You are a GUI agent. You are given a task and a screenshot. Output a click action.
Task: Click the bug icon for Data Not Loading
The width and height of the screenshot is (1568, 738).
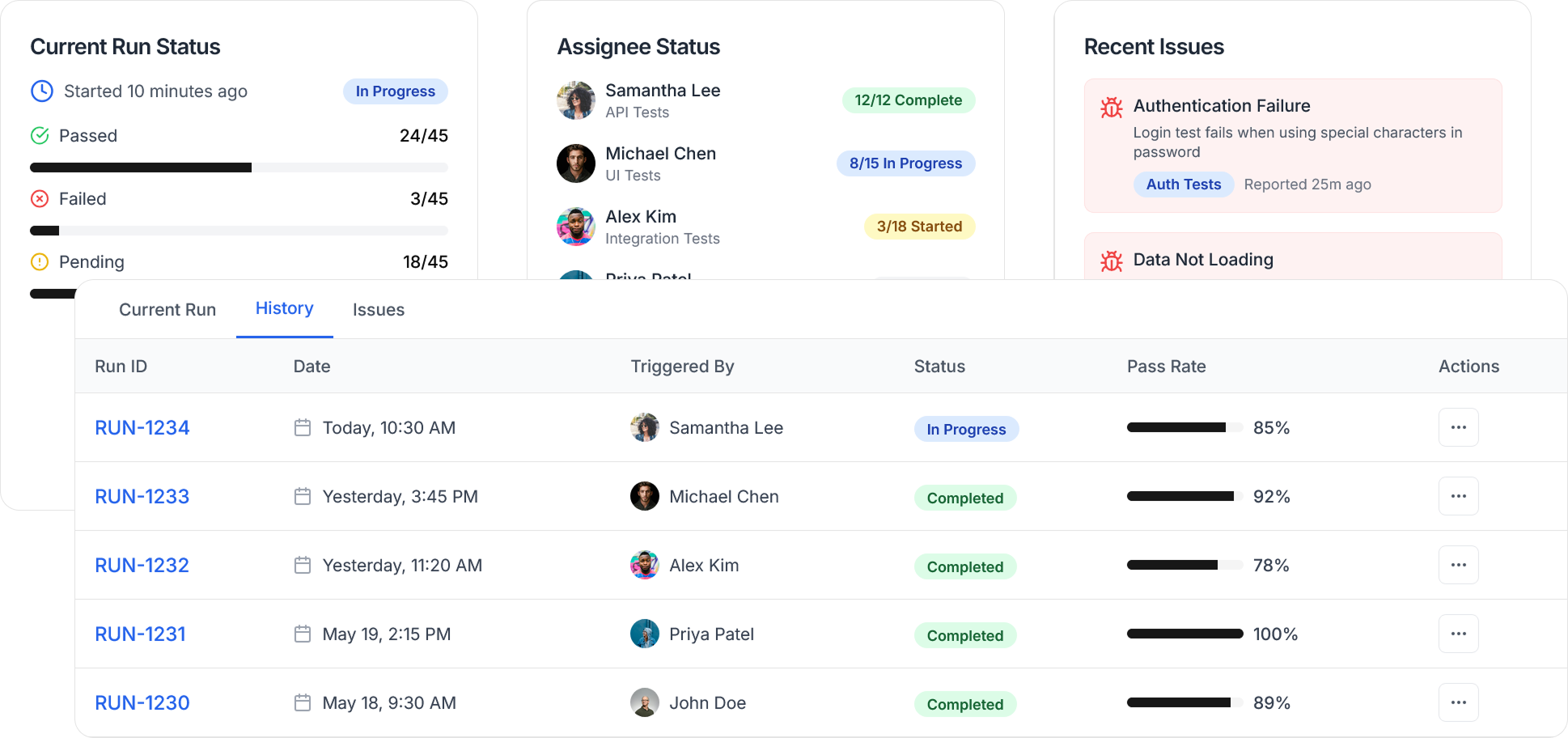(1112, 261)
